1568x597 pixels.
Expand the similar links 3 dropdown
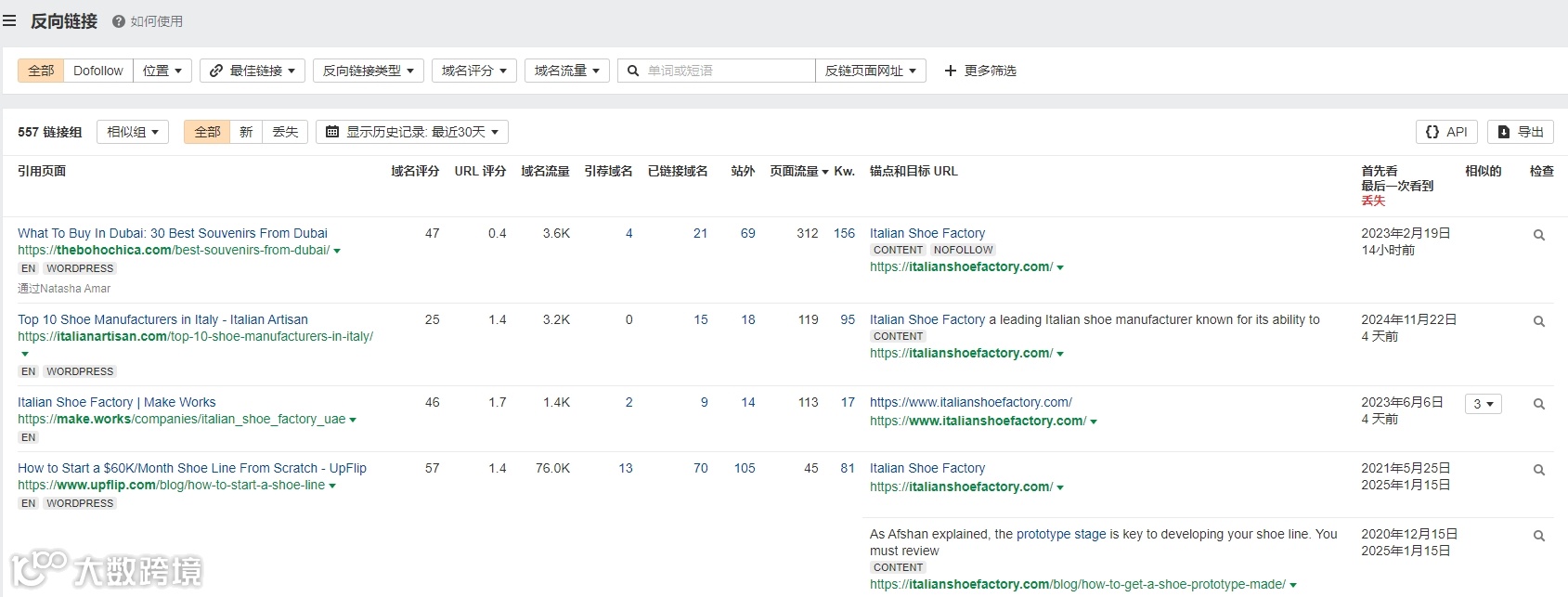[x=1483, y=404]
